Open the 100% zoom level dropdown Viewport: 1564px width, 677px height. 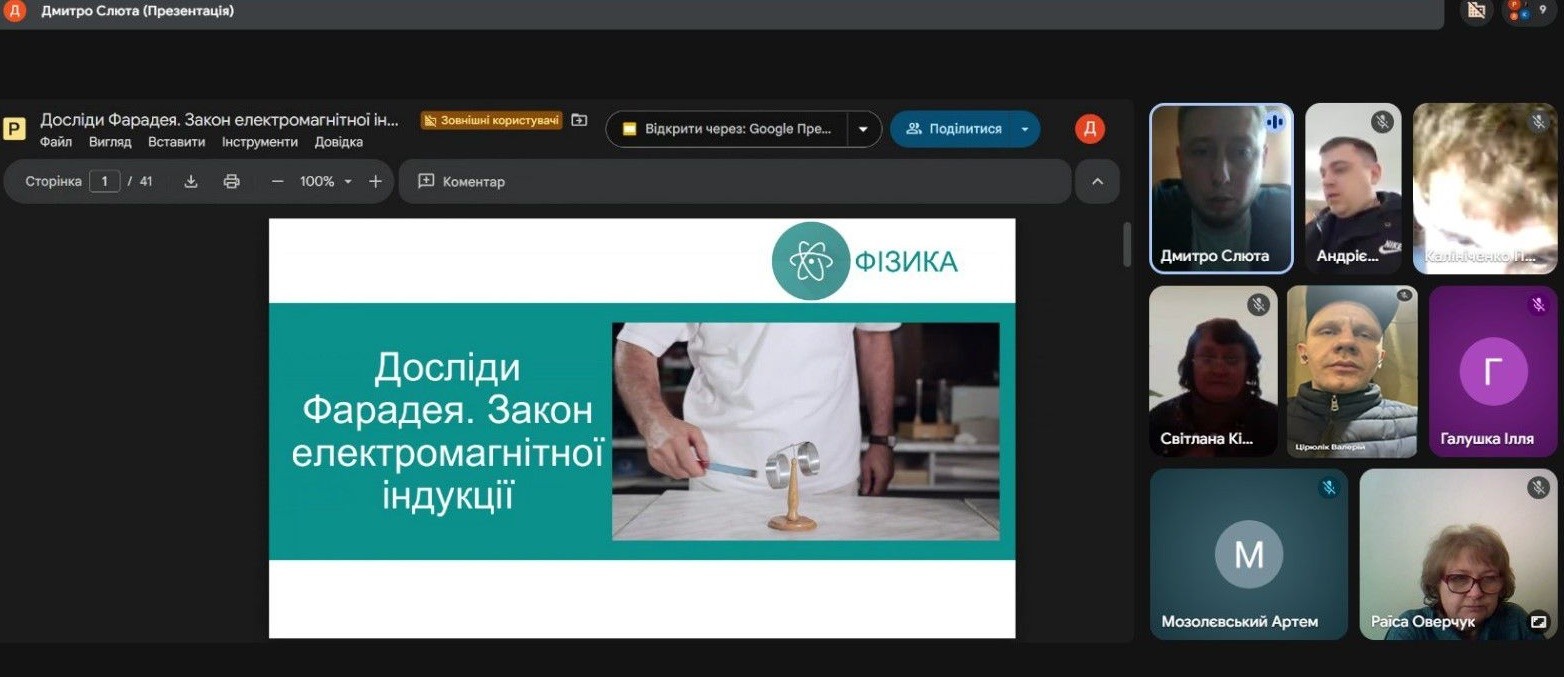tap(326, 181)
